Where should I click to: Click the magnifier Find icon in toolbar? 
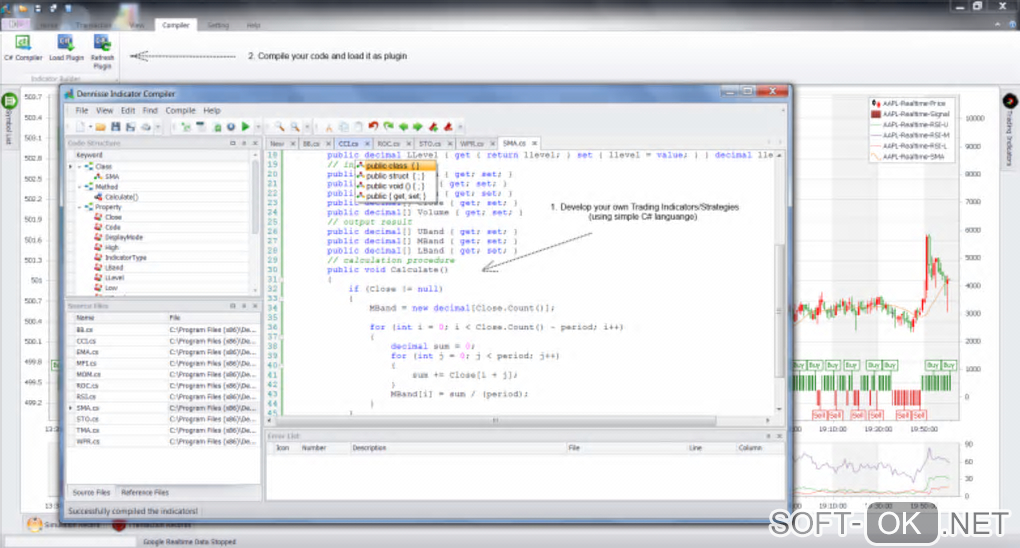[280, 127]
